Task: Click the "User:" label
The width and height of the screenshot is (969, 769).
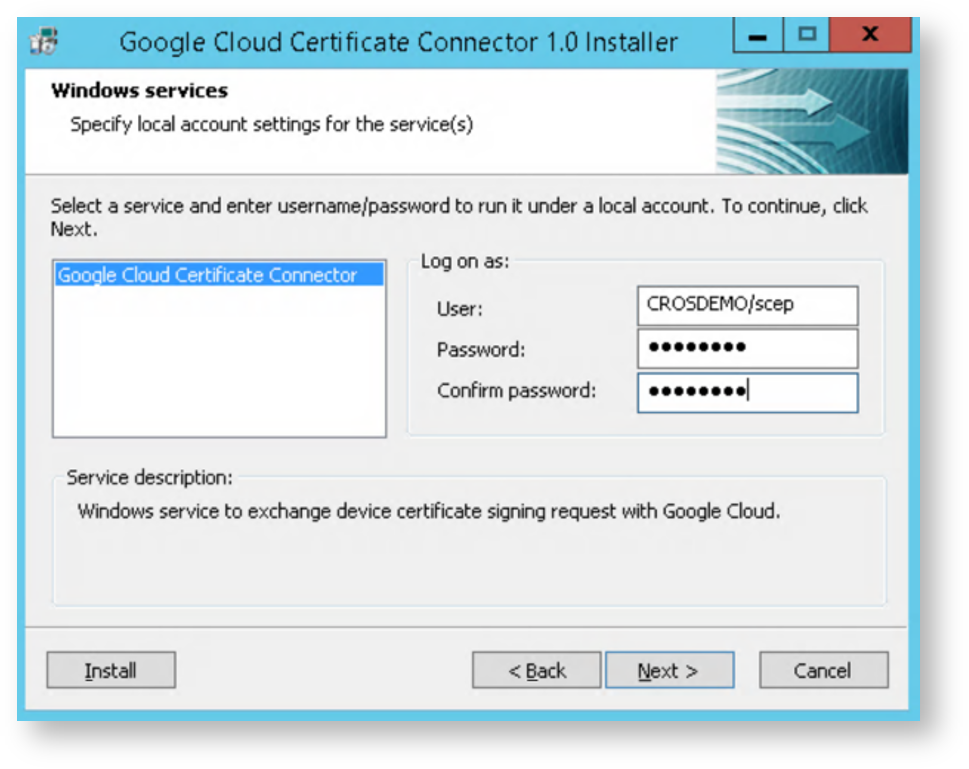Action: (459, 309)
